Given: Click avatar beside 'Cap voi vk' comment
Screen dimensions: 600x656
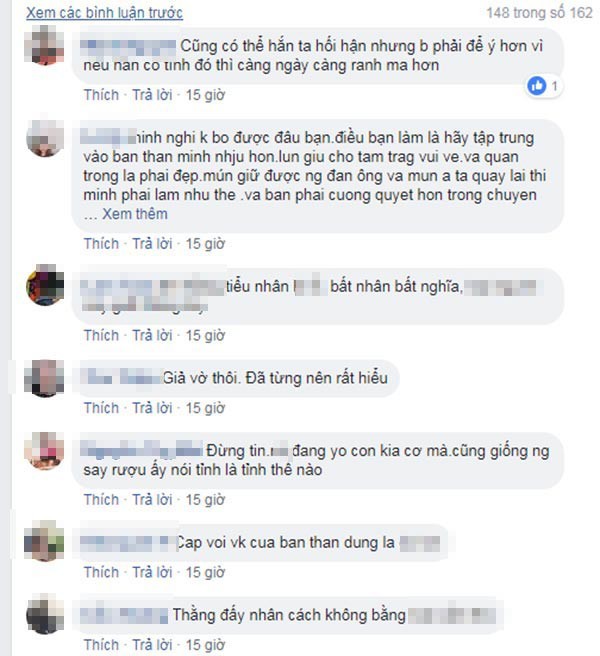Looking at the screenshot, I should click(45, 541).
